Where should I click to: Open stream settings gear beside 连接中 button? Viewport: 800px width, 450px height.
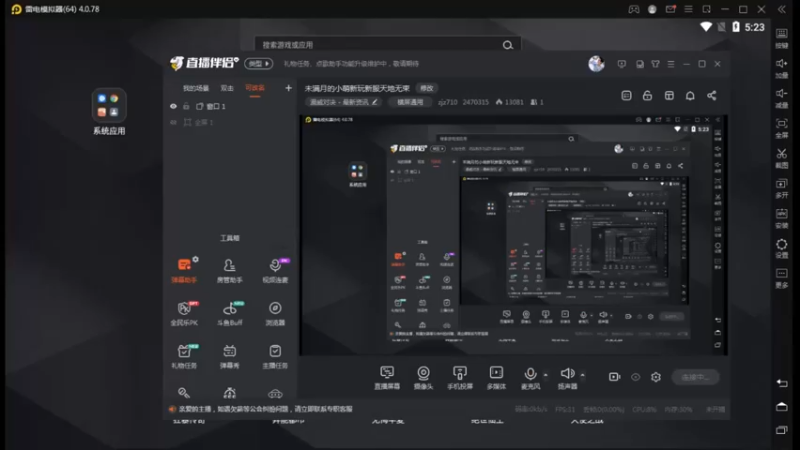pyautogui.click(x=656, y=377)
